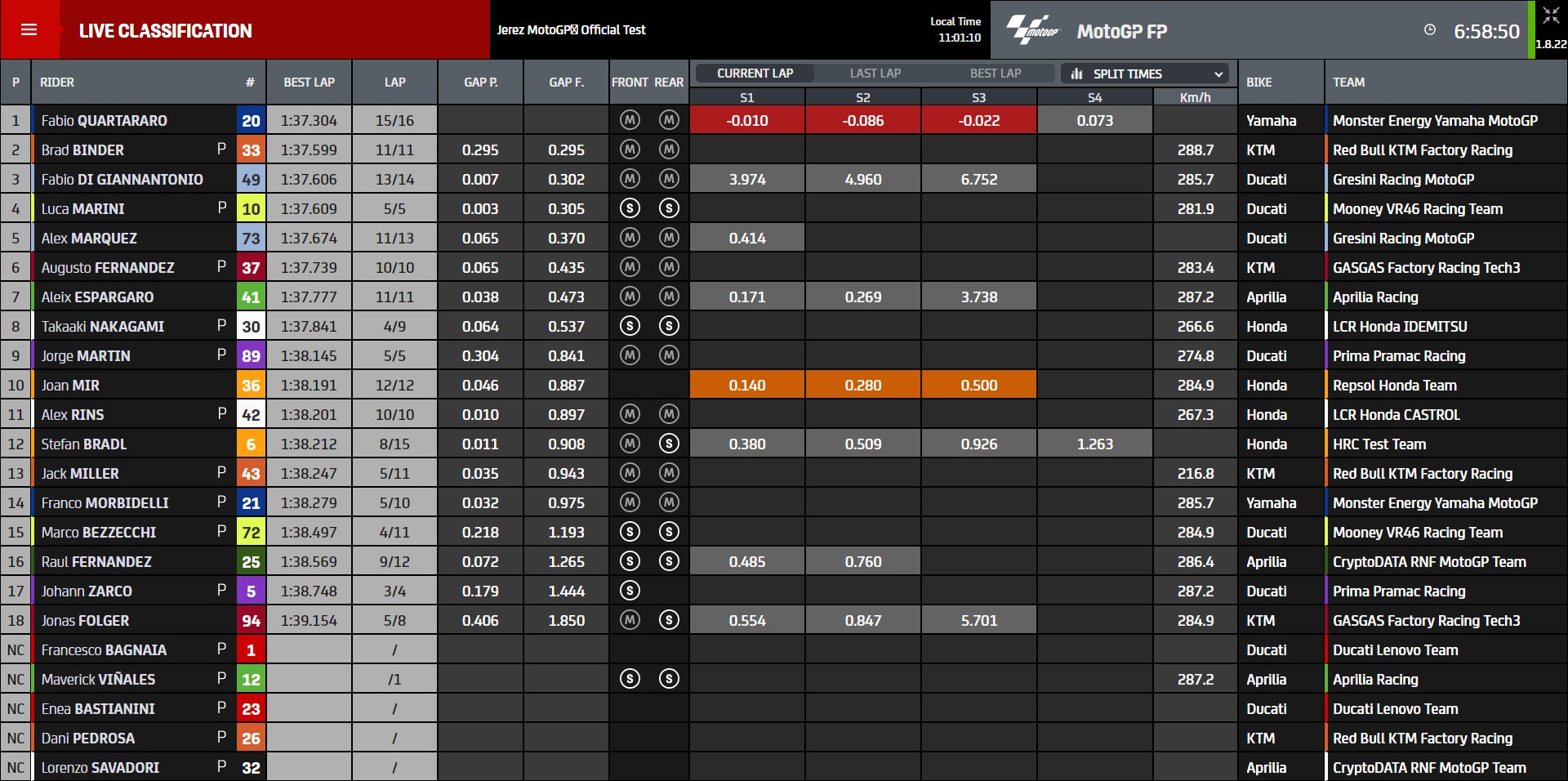The height and width of the screenshot is (781, 1568).
Task: Click Folger's rear tyre S icon
Action: coord(669,620)
